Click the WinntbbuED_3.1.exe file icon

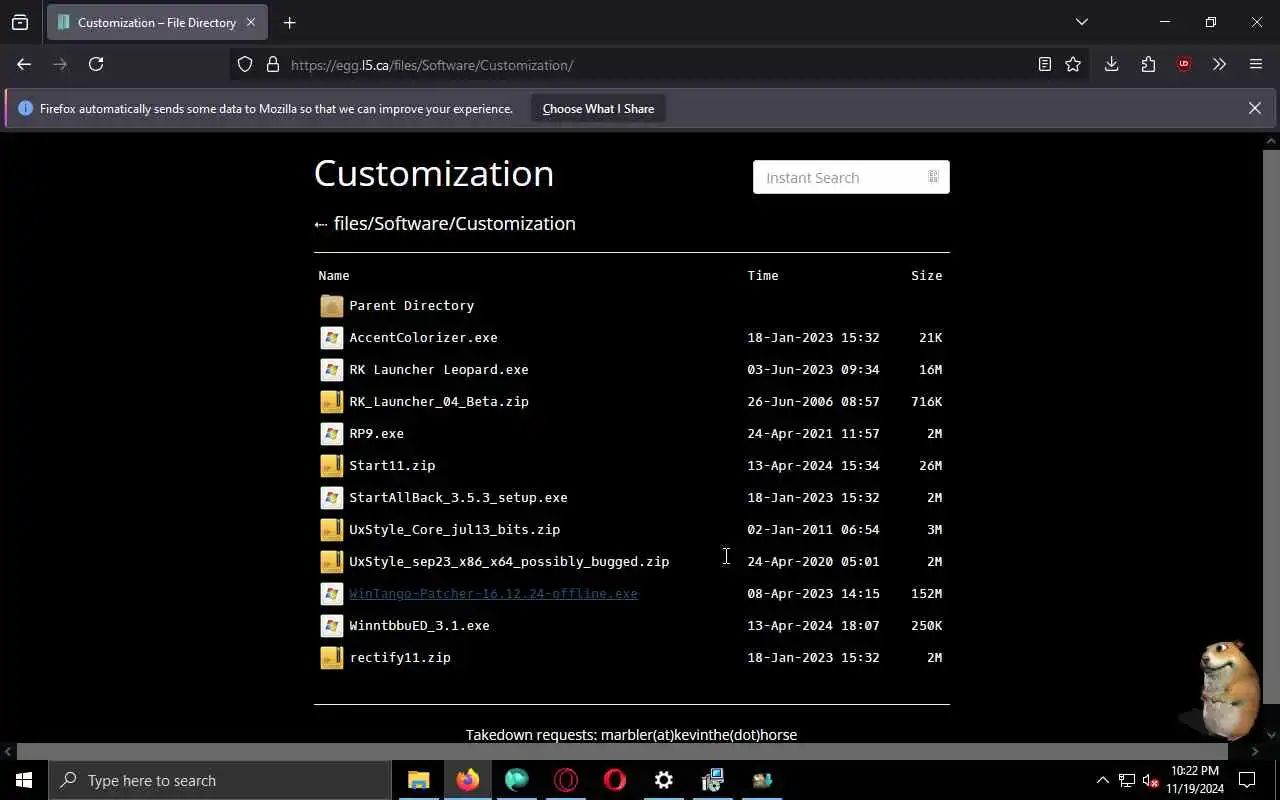332,625
